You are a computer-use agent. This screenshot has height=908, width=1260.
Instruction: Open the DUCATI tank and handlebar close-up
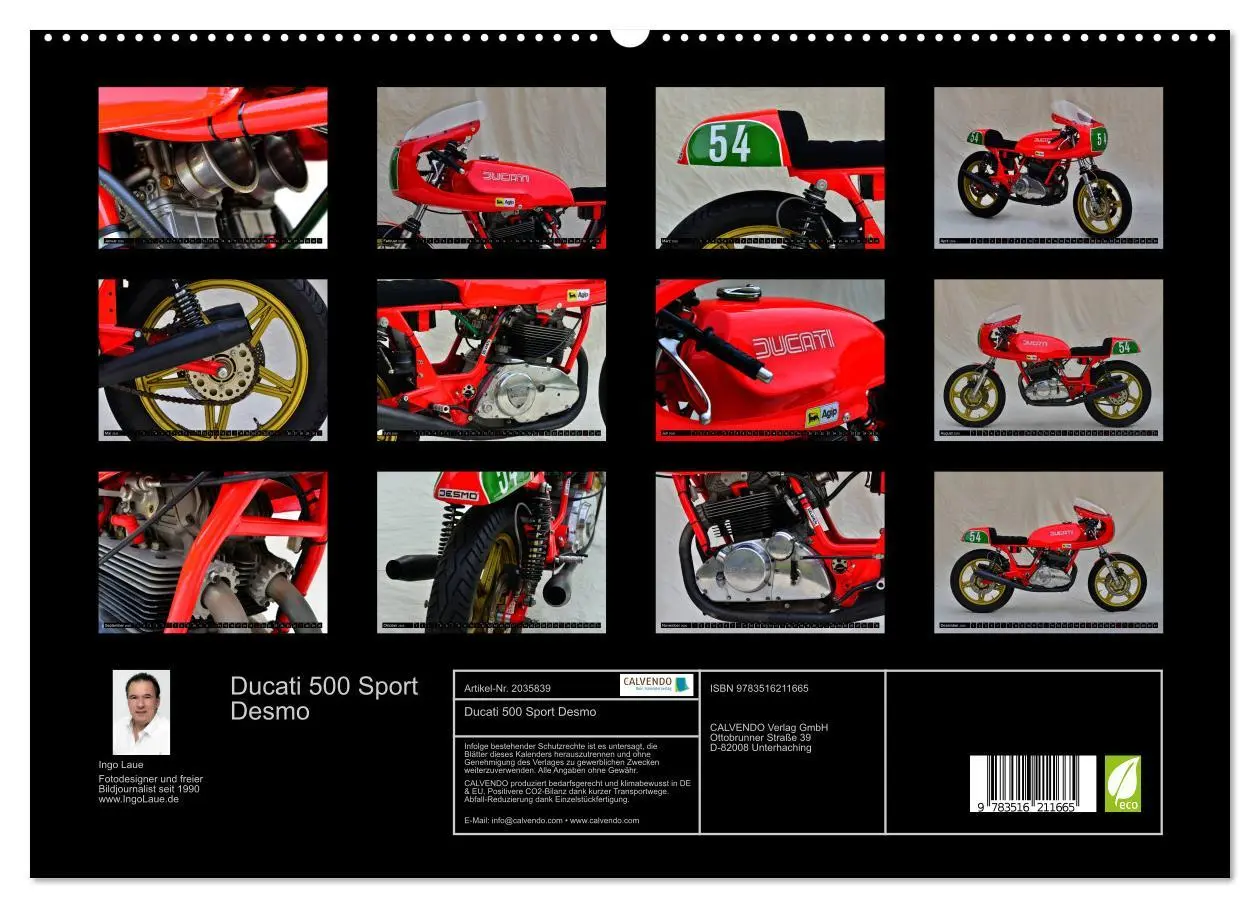click(x=770, y=360)
